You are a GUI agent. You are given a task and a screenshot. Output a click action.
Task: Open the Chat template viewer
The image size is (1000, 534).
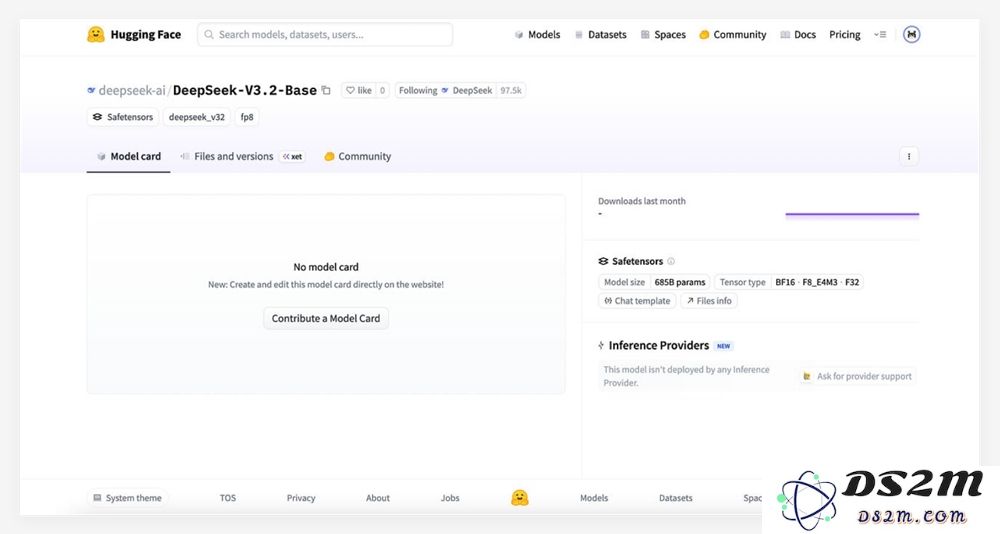pos(637,301)
